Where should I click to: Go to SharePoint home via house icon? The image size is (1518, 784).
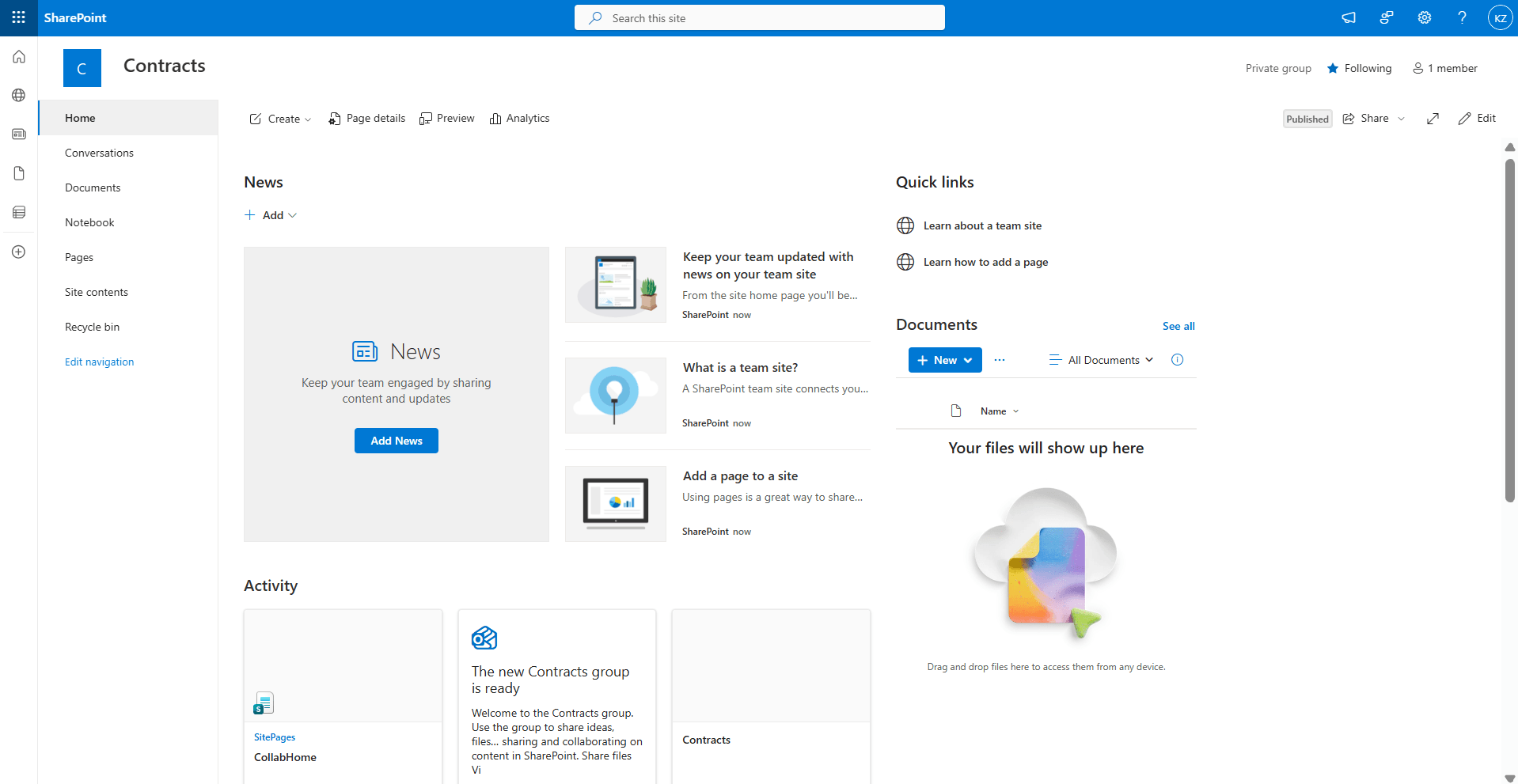pos(19,57)
